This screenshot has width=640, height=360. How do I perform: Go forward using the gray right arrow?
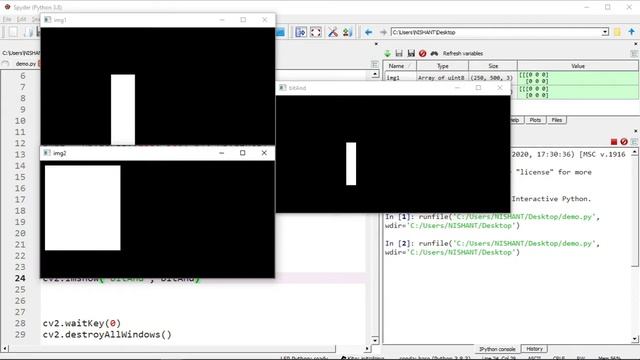point(383,32)
